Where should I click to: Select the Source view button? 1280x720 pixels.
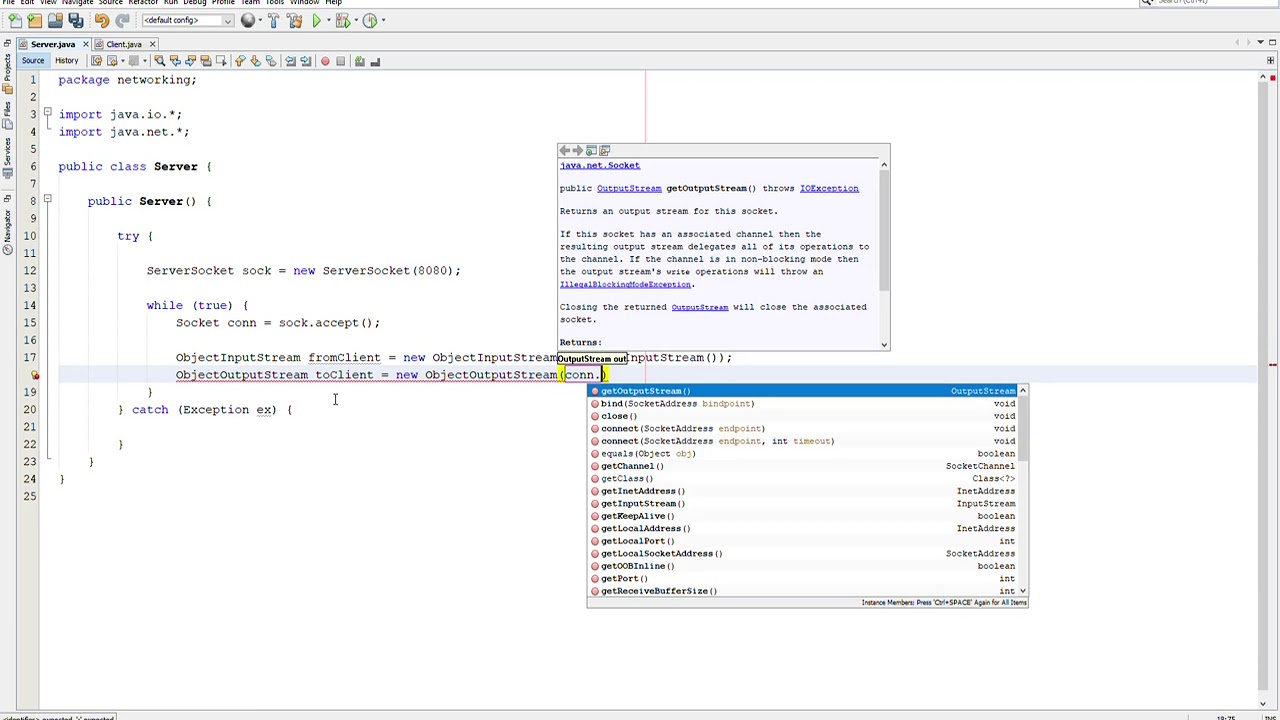pyautogui.click(x=33, y=61)
